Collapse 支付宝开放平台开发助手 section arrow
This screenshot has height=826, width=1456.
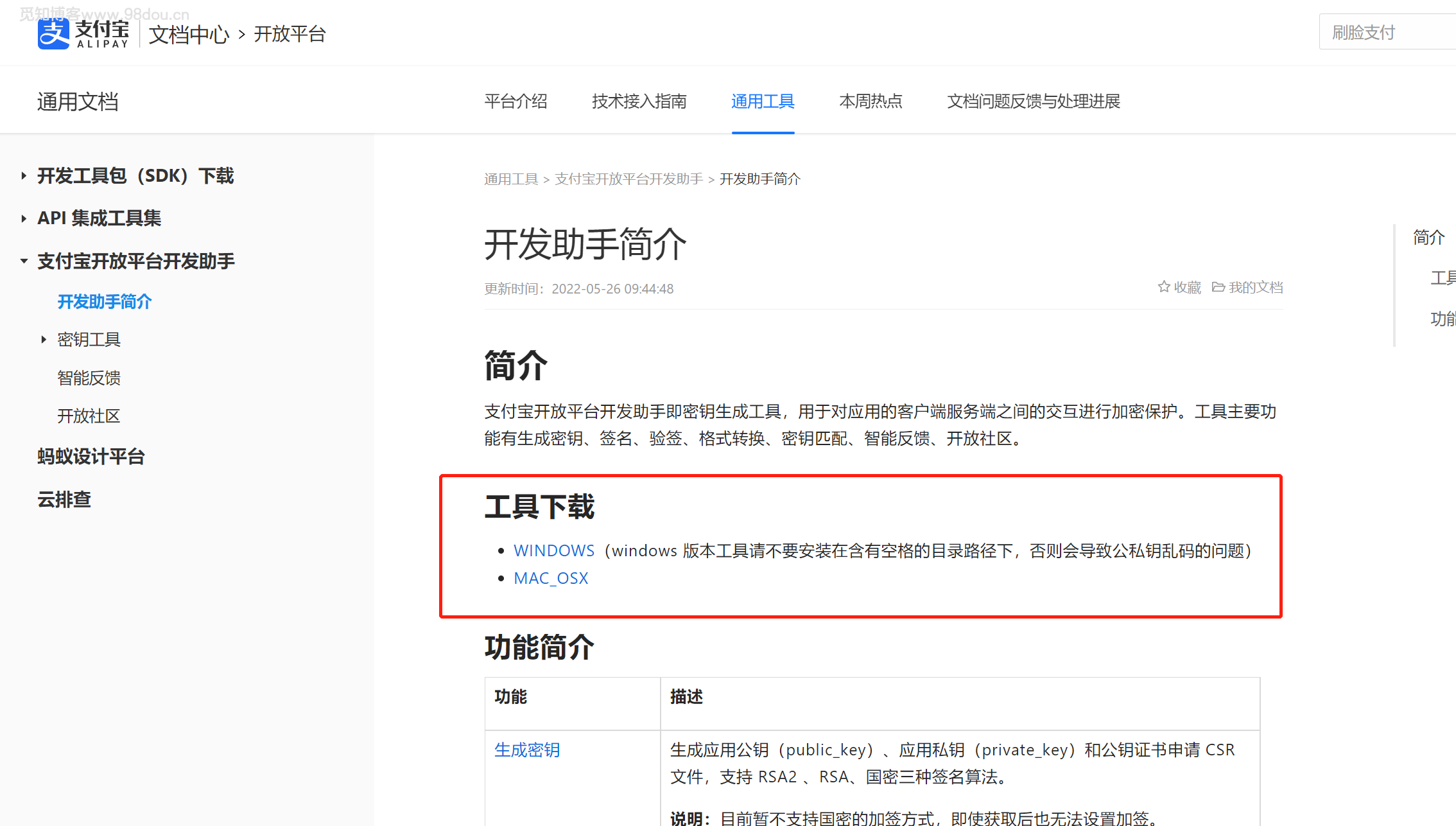(24, 261)
